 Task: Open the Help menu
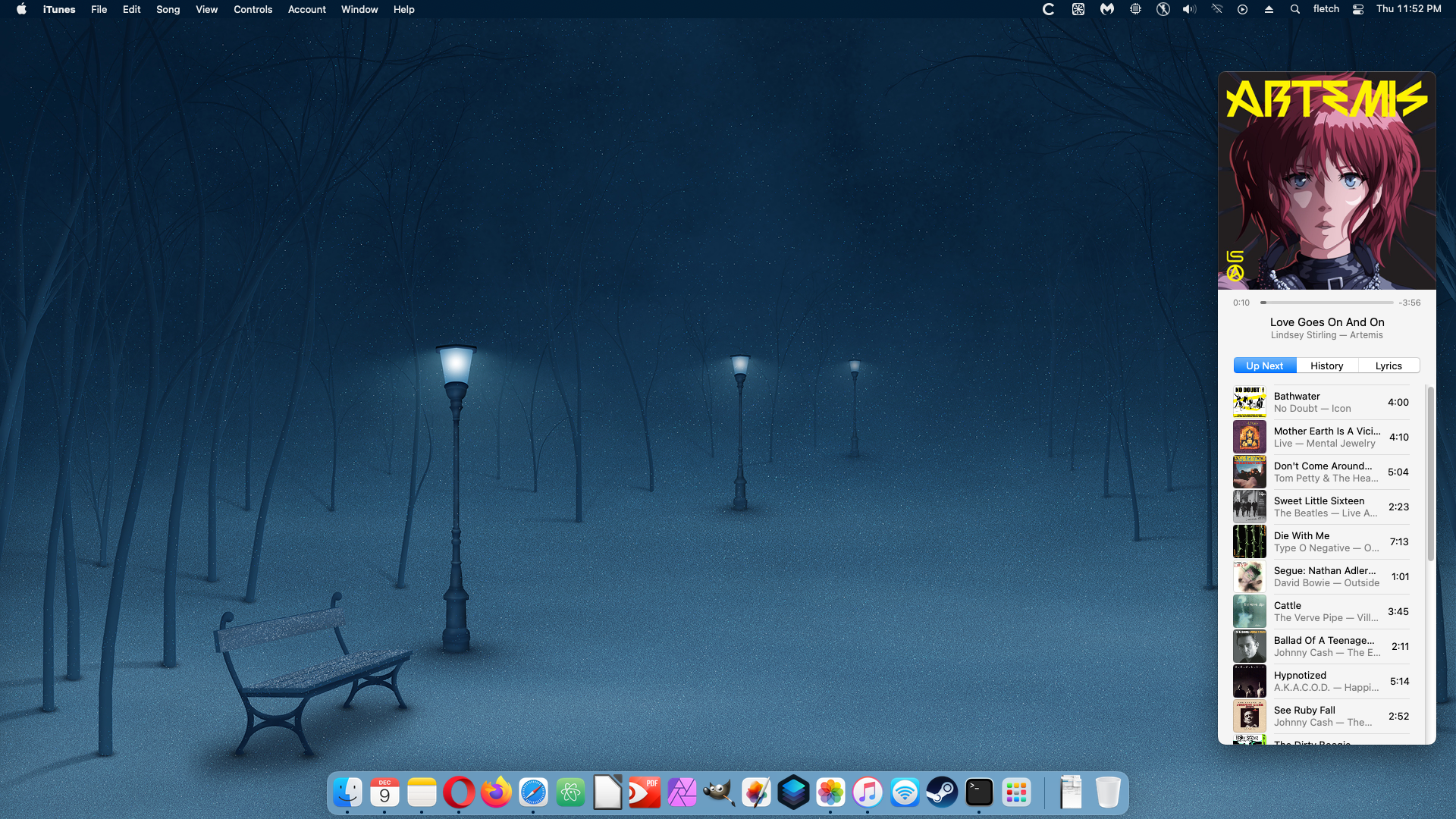[x=404, y=9]
